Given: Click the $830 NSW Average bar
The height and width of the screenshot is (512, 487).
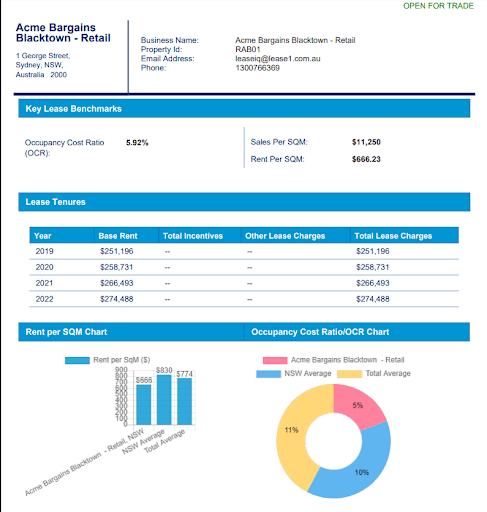Looking at the screenshot, I should pyautogui.click(x=164, y=400).
